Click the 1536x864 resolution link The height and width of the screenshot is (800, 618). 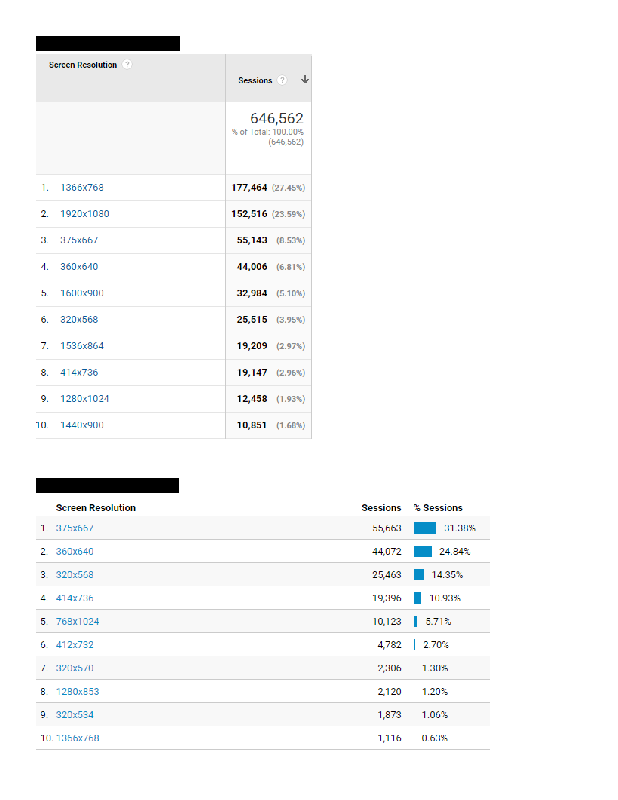[x=82, y=345]
